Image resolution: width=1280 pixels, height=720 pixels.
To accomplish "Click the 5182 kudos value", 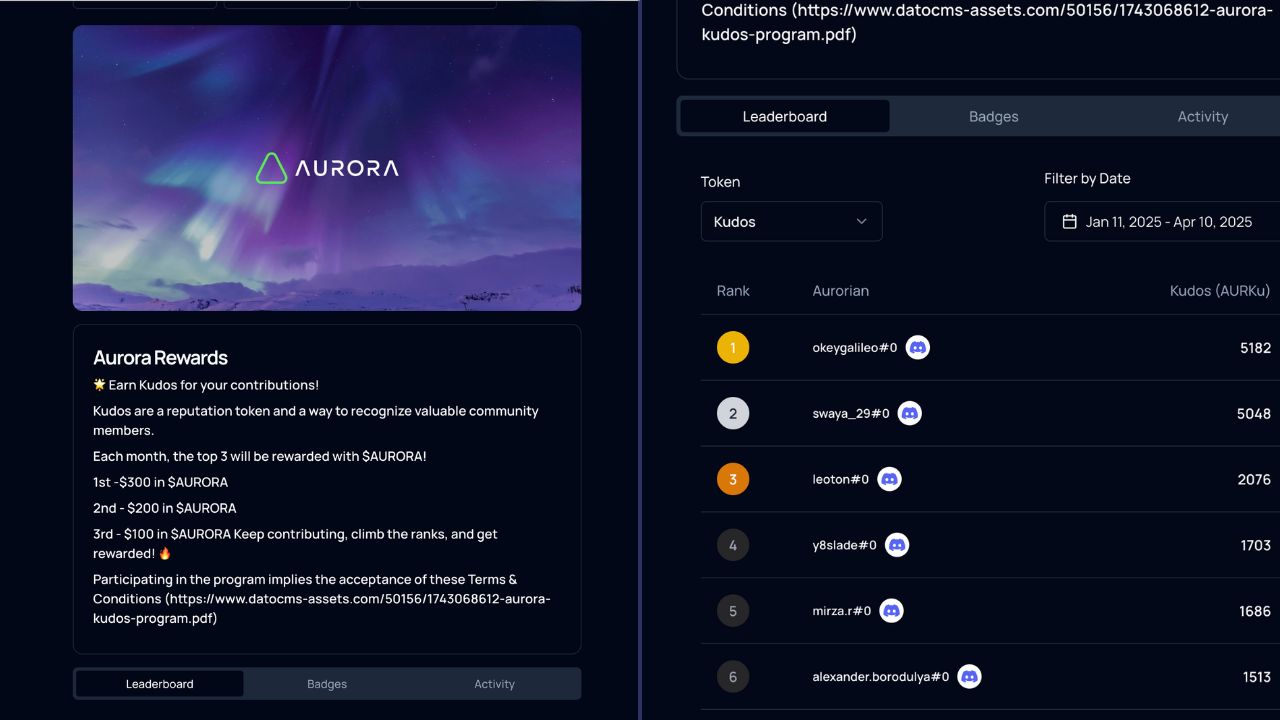I will click(1255, 348).
